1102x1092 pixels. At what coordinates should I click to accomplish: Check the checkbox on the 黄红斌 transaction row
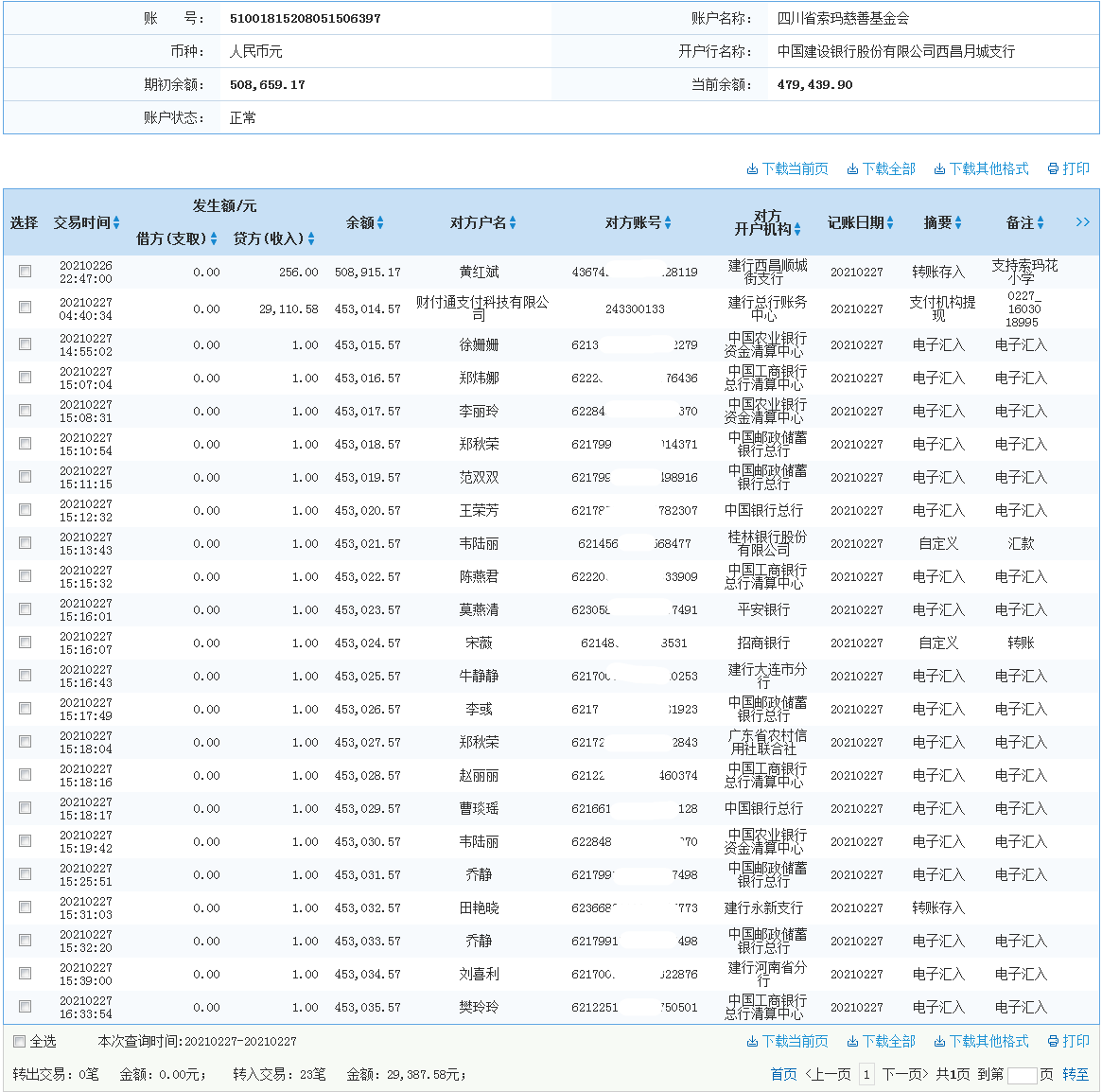tap(25, 271)
